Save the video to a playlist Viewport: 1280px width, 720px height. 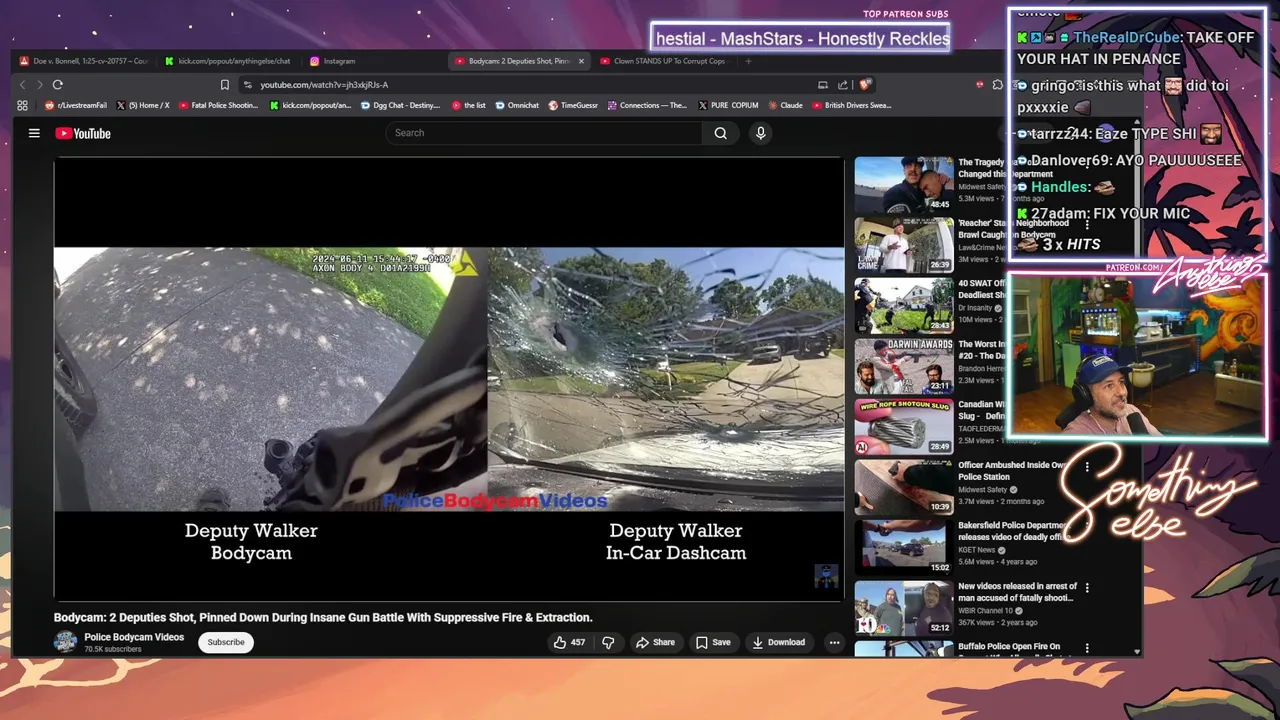coord(713,642)
